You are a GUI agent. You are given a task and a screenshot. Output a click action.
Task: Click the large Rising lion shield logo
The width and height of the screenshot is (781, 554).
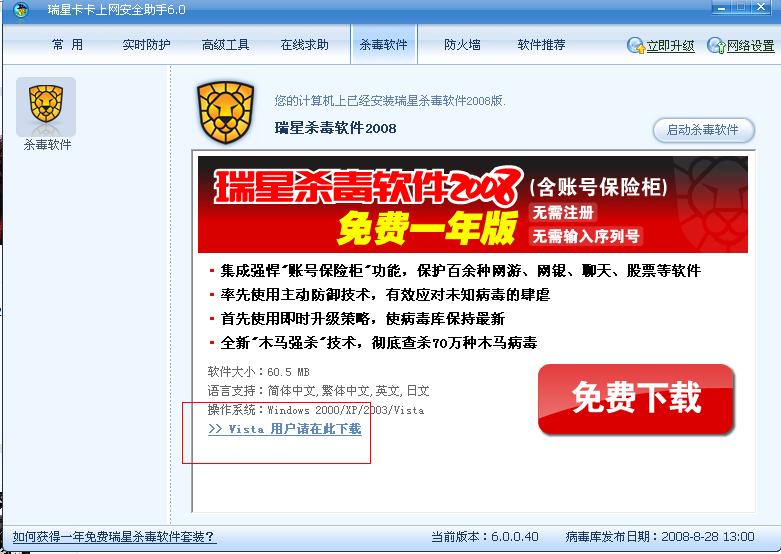(226, 113)
